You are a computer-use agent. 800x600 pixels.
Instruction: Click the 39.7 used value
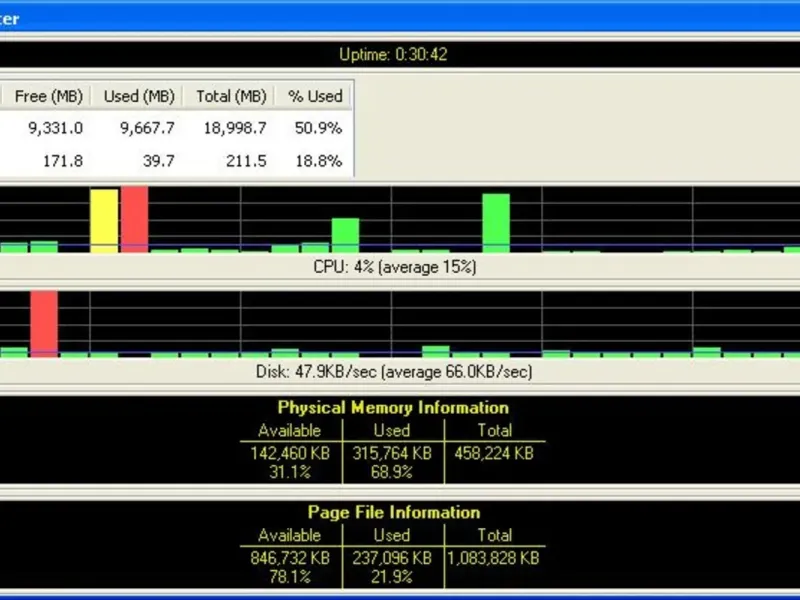tap(159, 161)
